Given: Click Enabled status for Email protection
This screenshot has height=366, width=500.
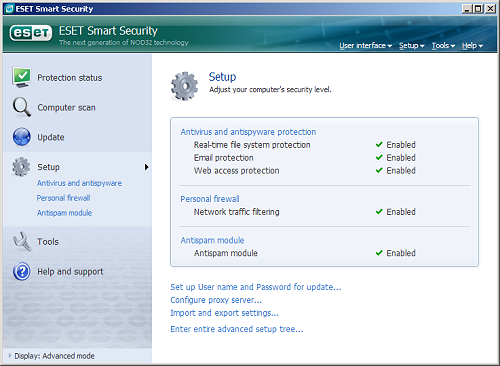Looking at the screenshot, I should pos(401,158).
